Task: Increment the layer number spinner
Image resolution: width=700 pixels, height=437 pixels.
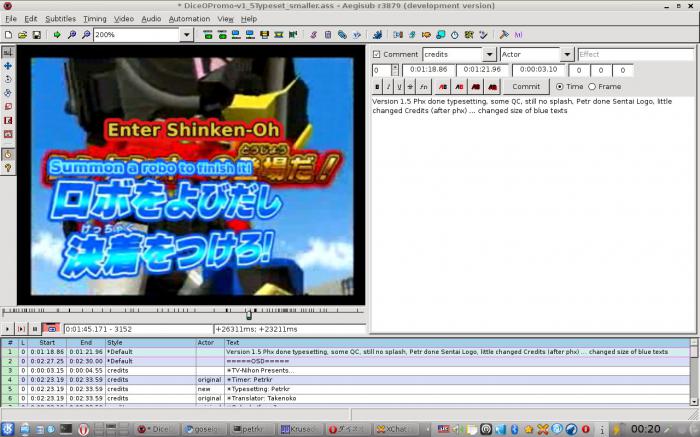Action: point(395,67)
